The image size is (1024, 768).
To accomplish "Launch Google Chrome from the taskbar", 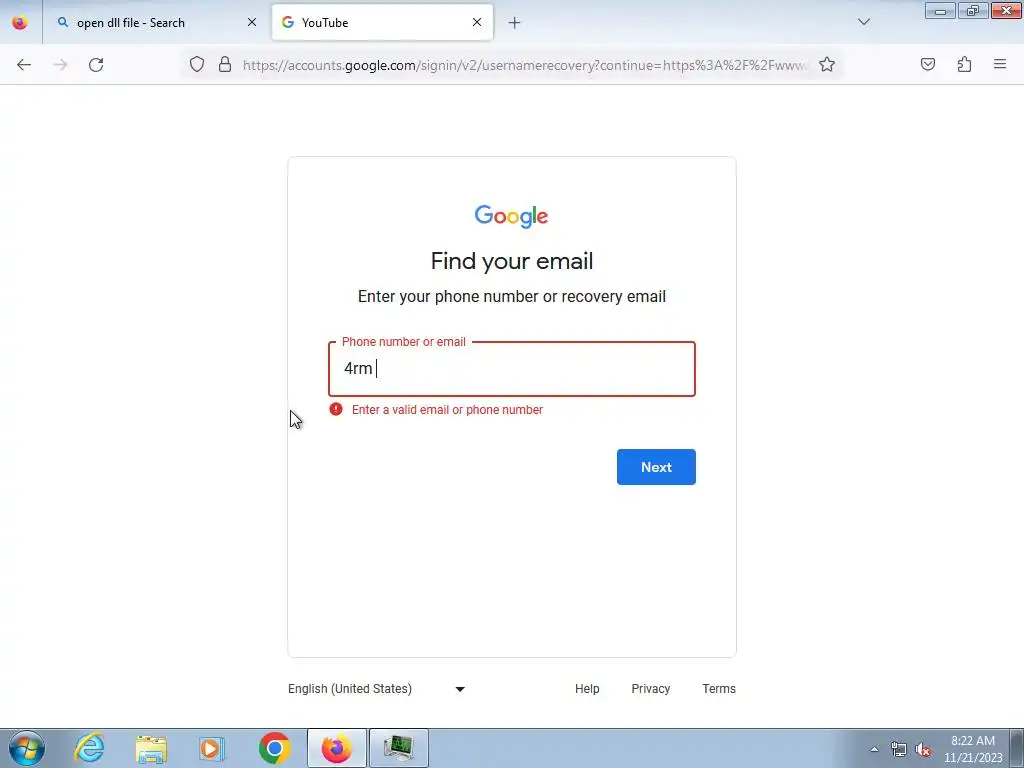I will (274, 748).
